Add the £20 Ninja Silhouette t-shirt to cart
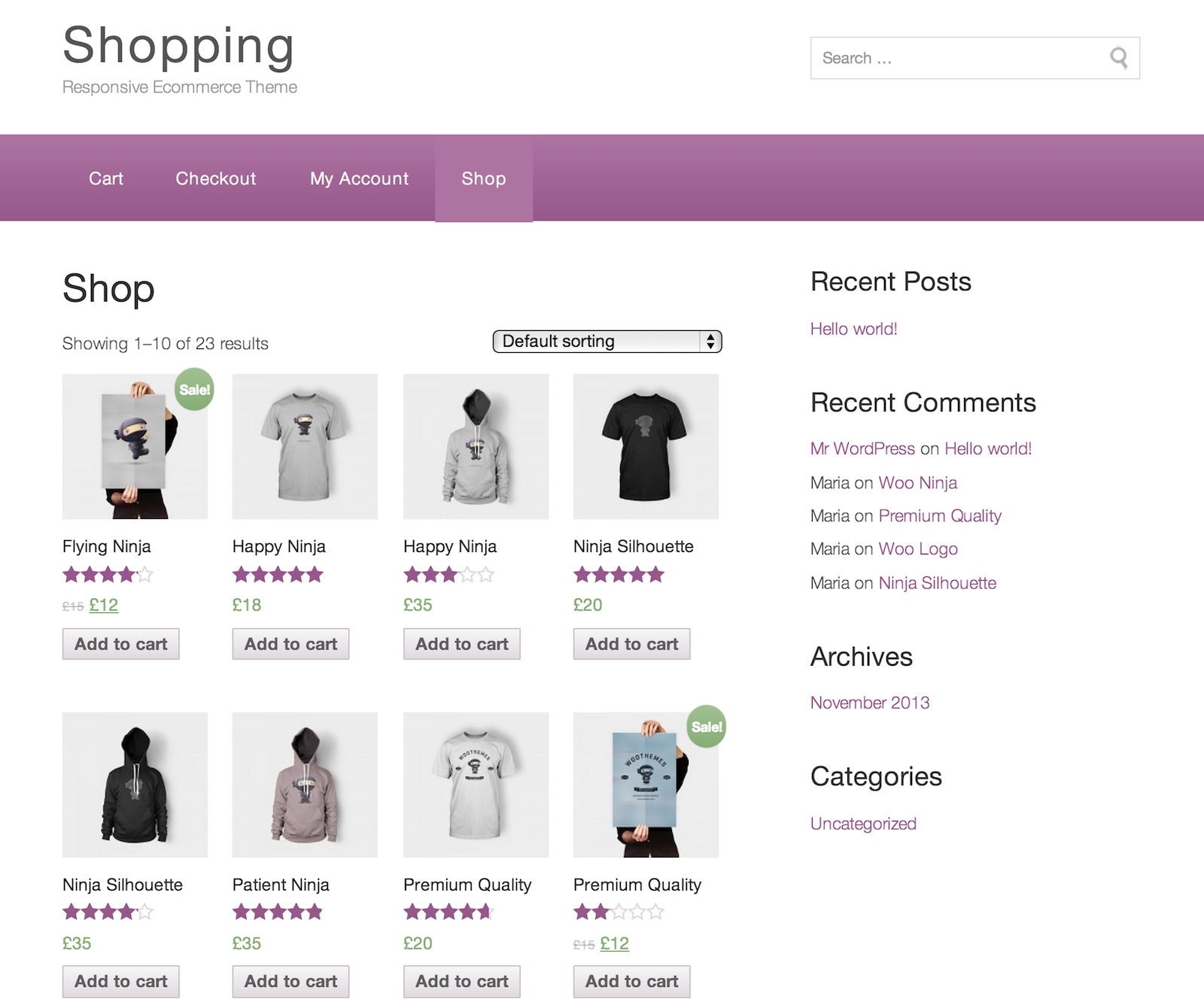 pyautogui.click(x=631, y=644)
